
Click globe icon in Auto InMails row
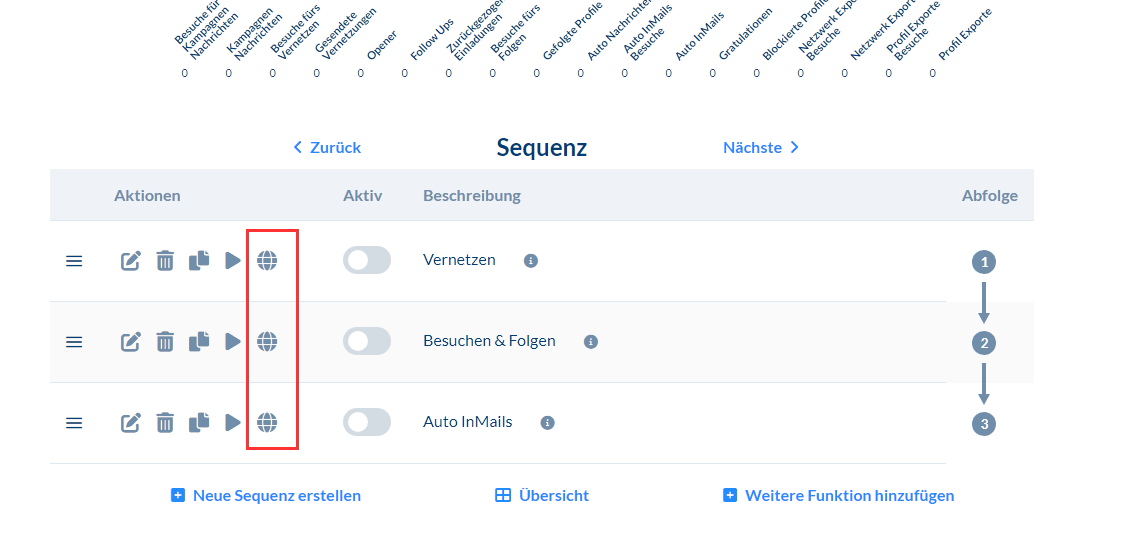267,423
